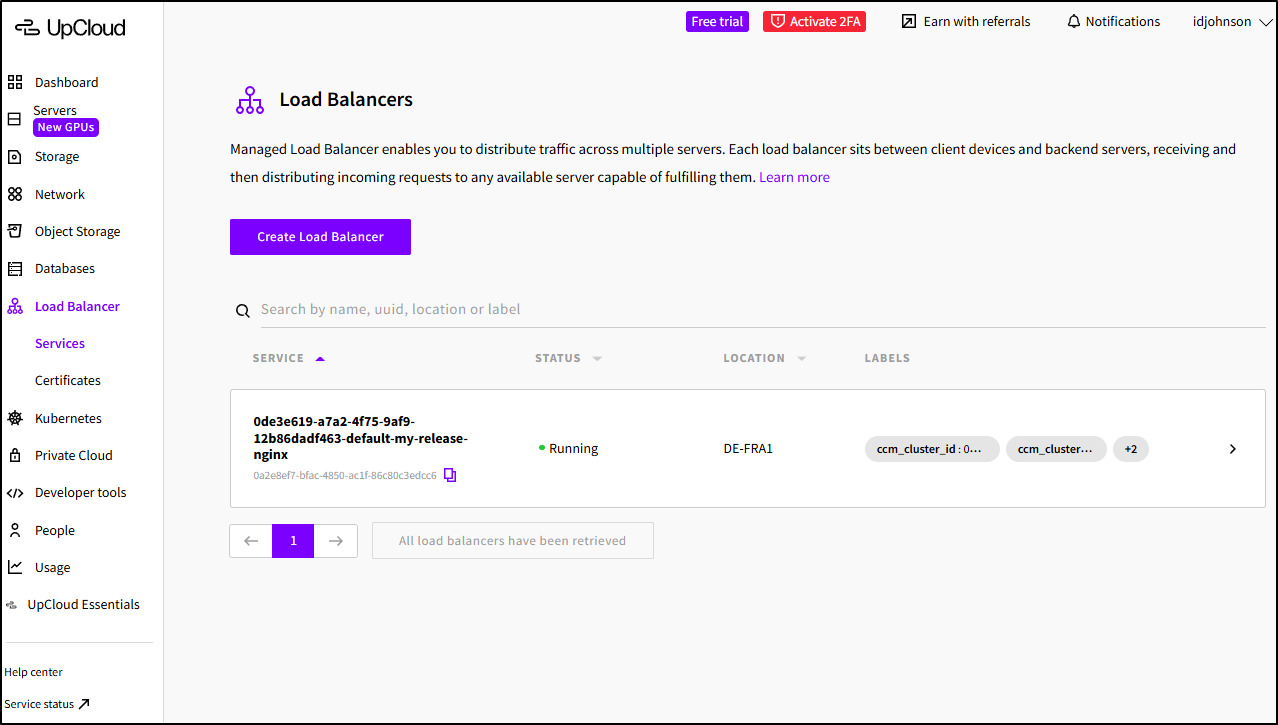
Task: Show the +2 additional labels badge
Action: click(x=1130, y=449)
